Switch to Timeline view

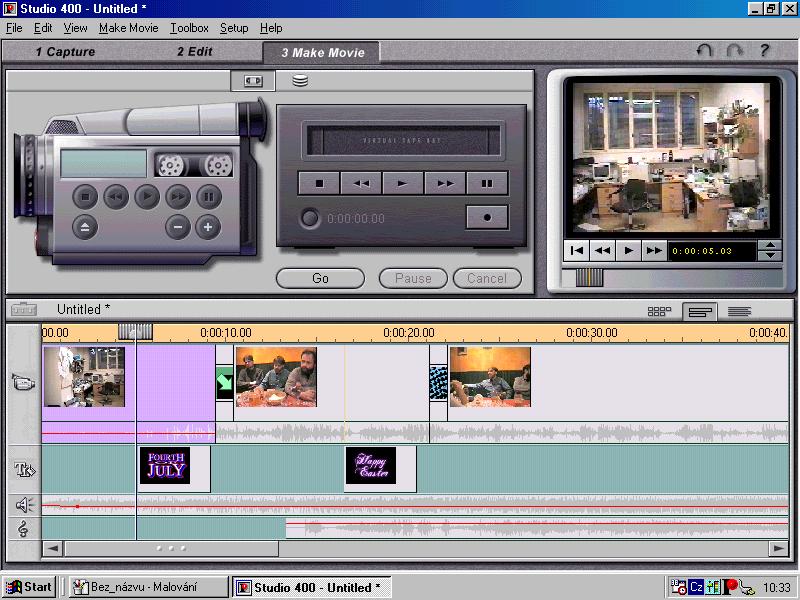click(700, 311)
